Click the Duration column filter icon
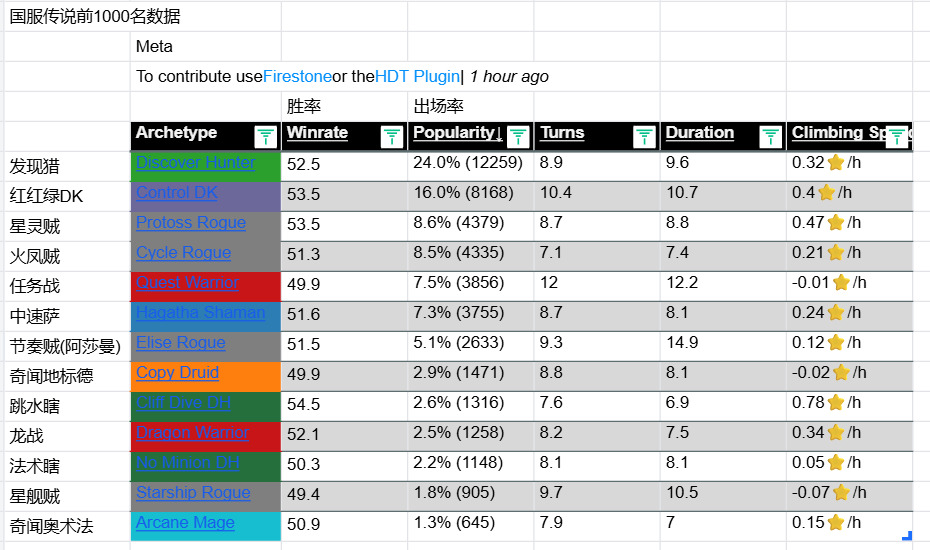Image resolution: width=930 pixels, height=550 pixels. (770, 137)
